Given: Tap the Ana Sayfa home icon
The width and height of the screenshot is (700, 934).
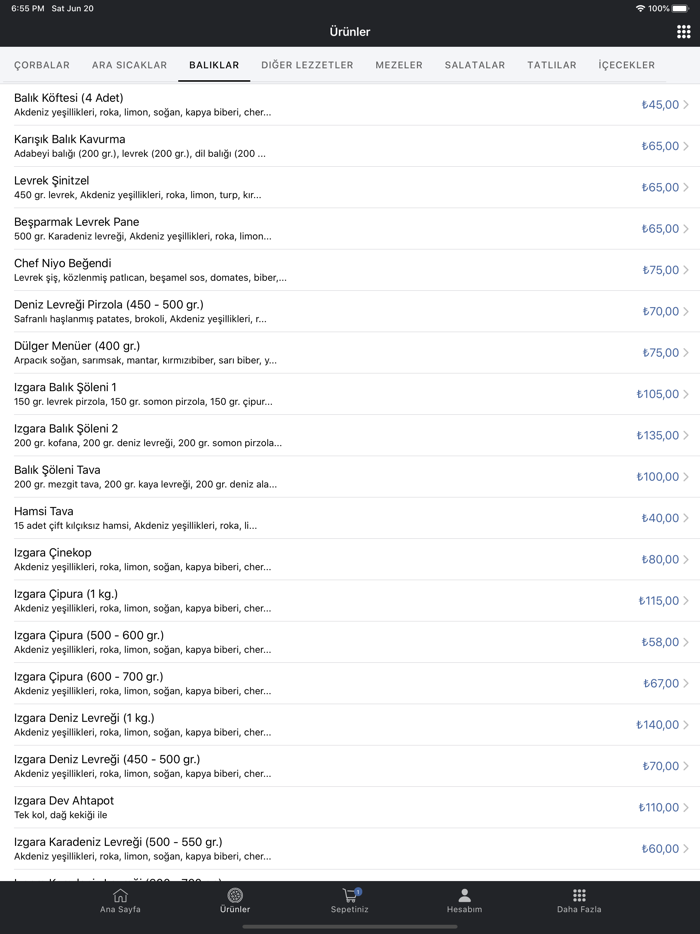Looking at the screenshot, I should pyautogui.click(x=120, y=896).
